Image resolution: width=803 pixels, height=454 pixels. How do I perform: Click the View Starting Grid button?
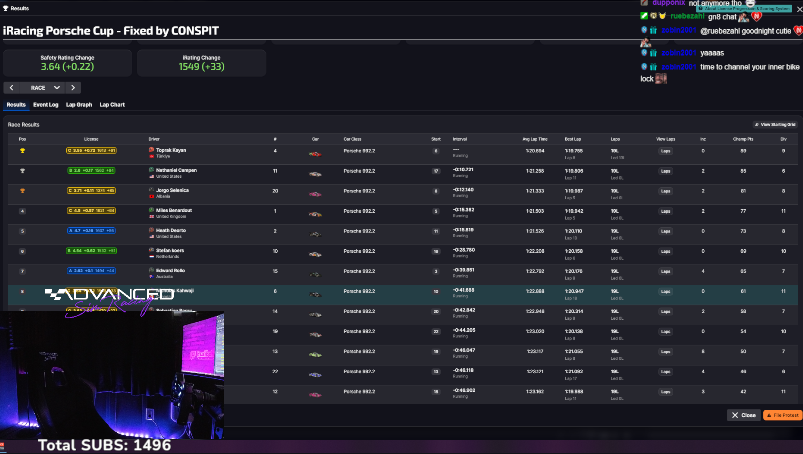(775, 124)
